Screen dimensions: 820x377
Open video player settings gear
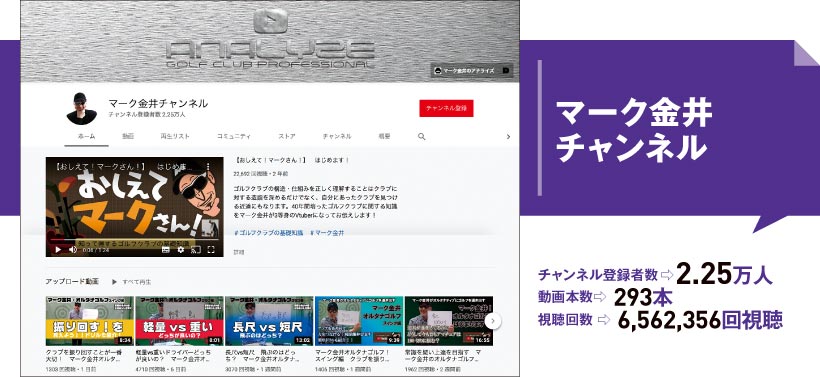tap(180, 250)
